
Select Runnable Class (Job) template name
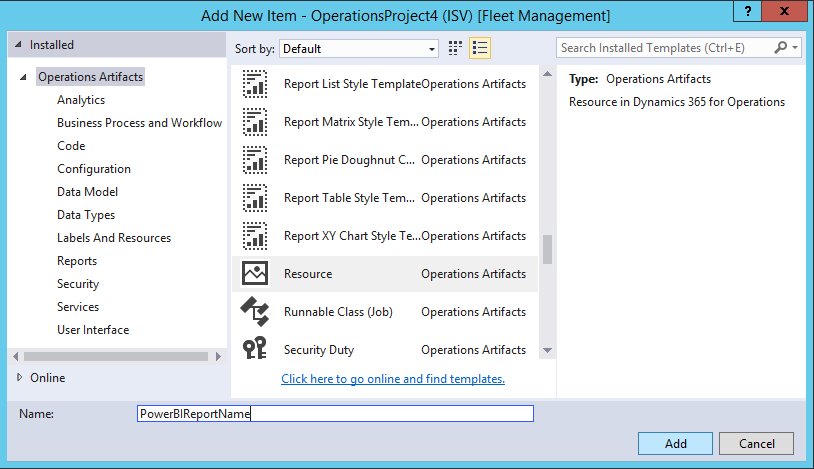(x=338, y=312)
